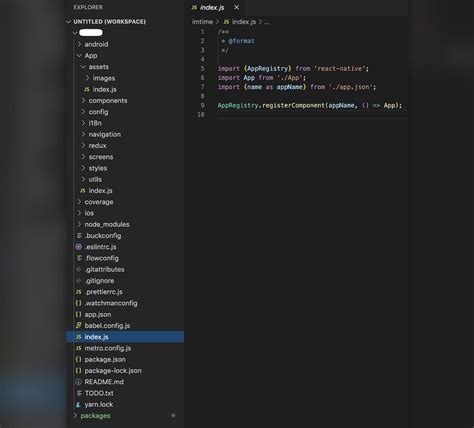Open the .buckconfig file
The width and height of the screenshot is (474, 428).
click(x=103, y=236)
